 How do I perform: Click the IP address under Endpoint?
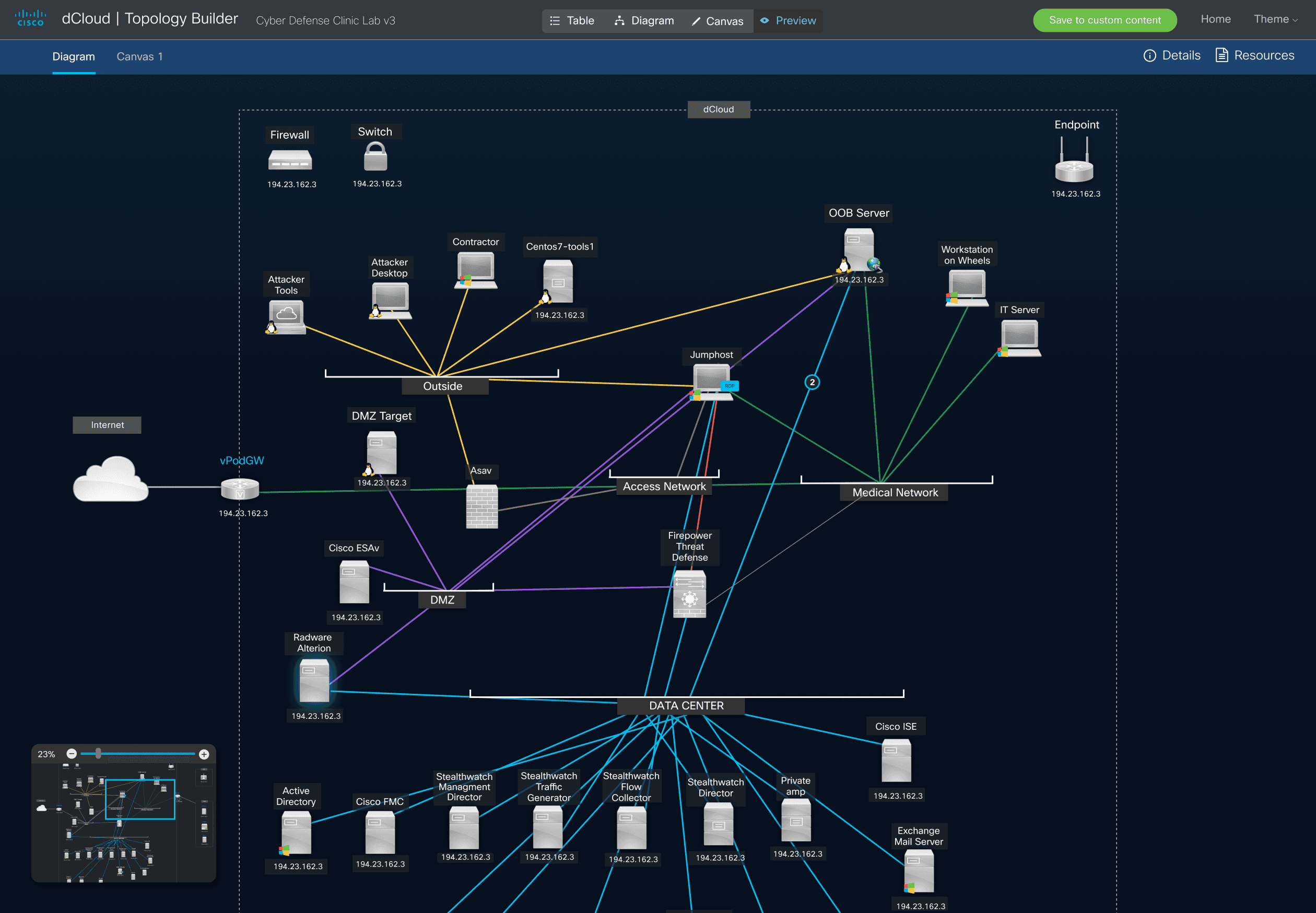pos(1076,194)
